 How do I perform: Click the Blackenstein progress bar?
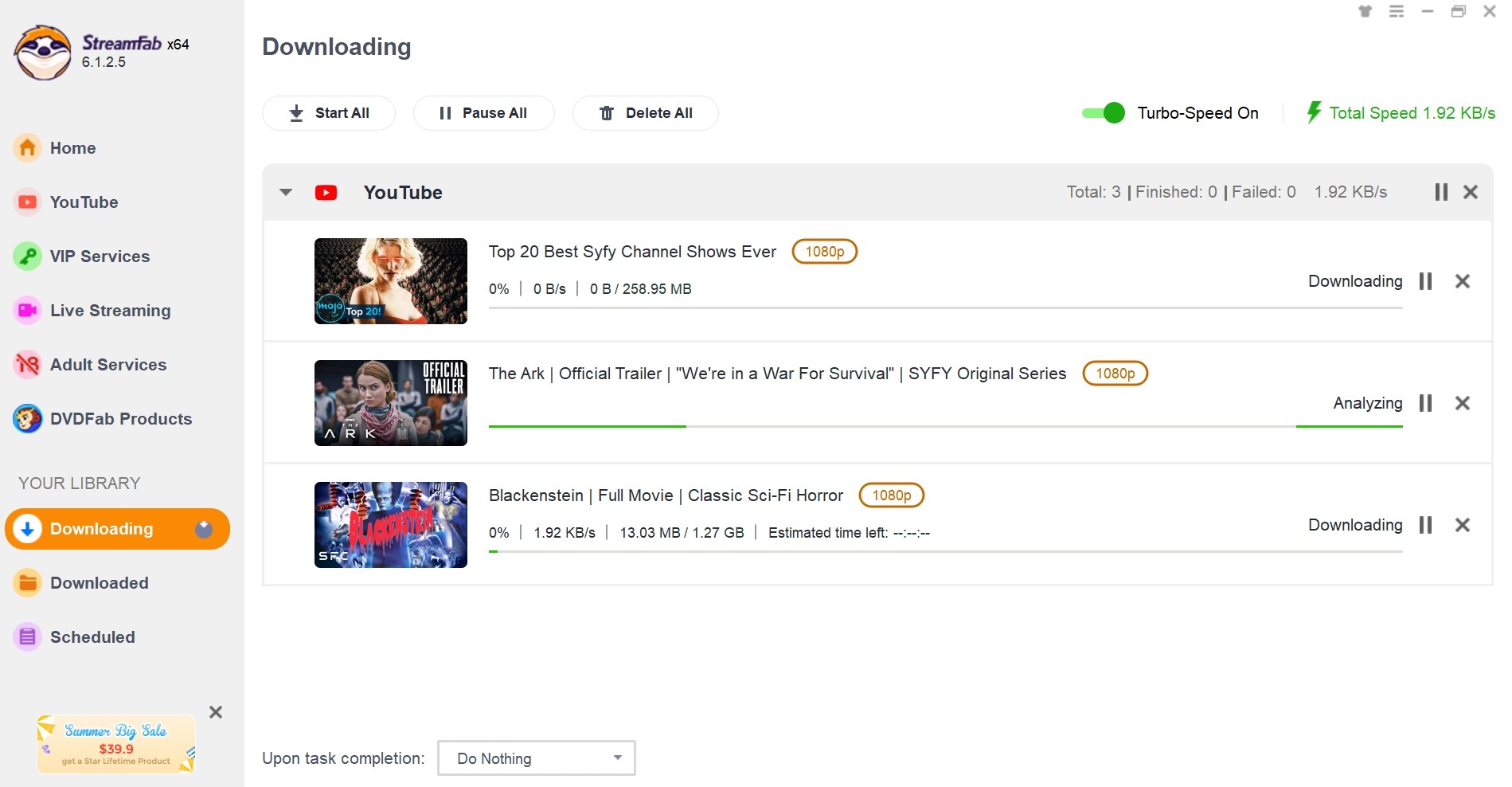946,551
